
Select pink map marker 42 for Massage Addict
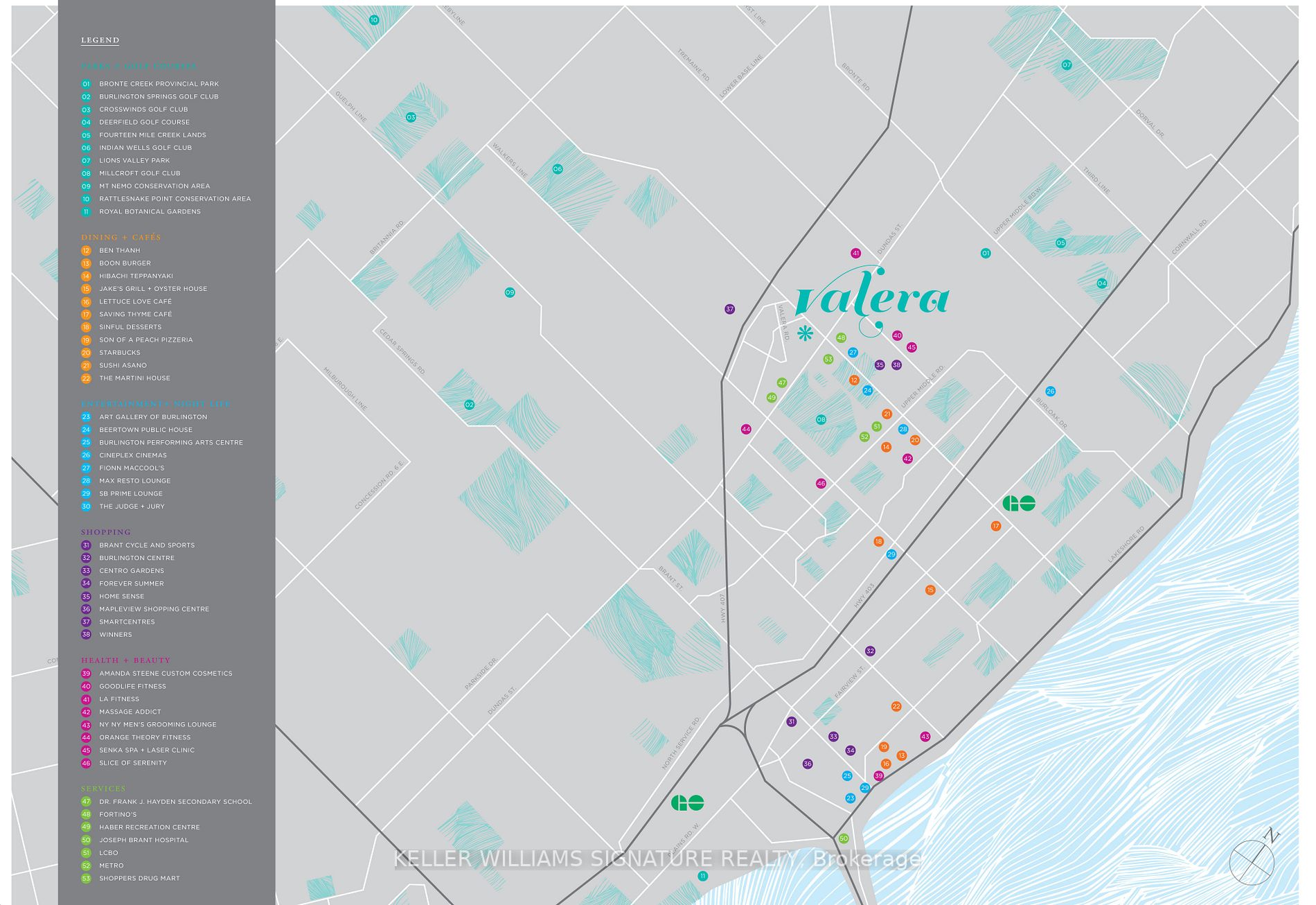coord(907,459)
